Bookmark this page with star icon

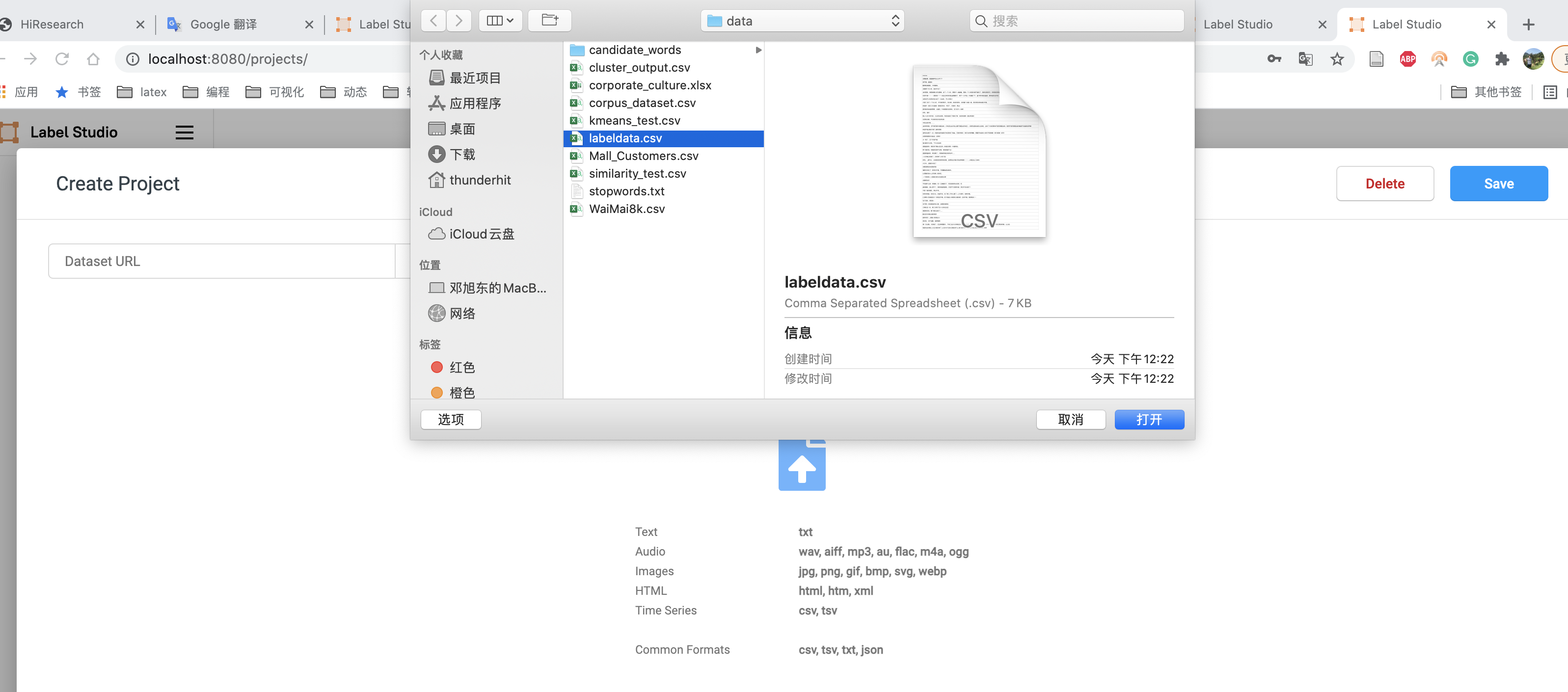(x=1337, y=59)
